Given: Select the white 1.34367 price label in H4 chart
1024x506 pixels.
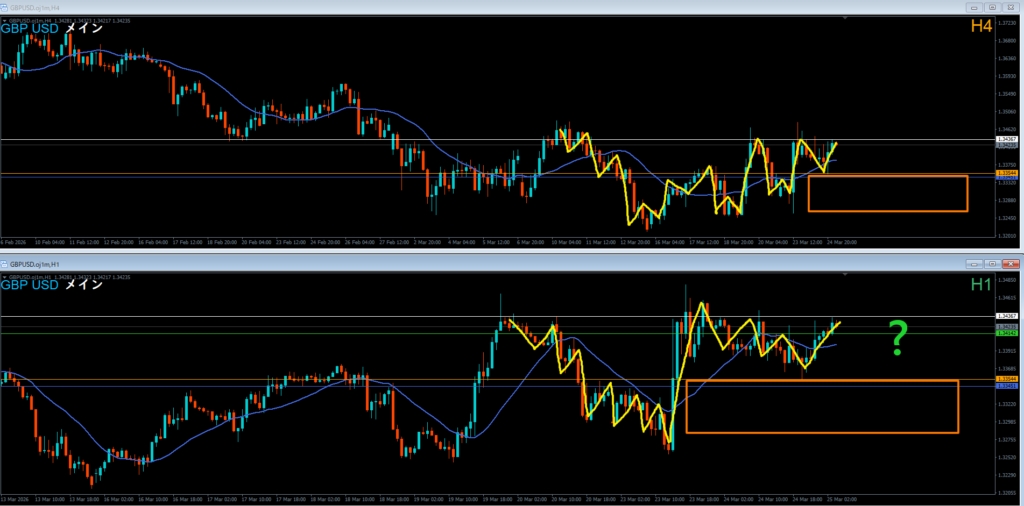Looking at the screenshot, I should 1005,140.
